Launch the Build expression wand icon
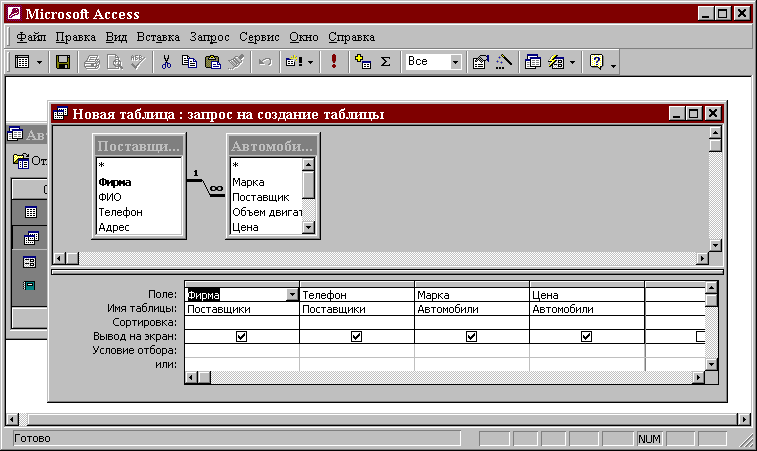 [504, 62]
